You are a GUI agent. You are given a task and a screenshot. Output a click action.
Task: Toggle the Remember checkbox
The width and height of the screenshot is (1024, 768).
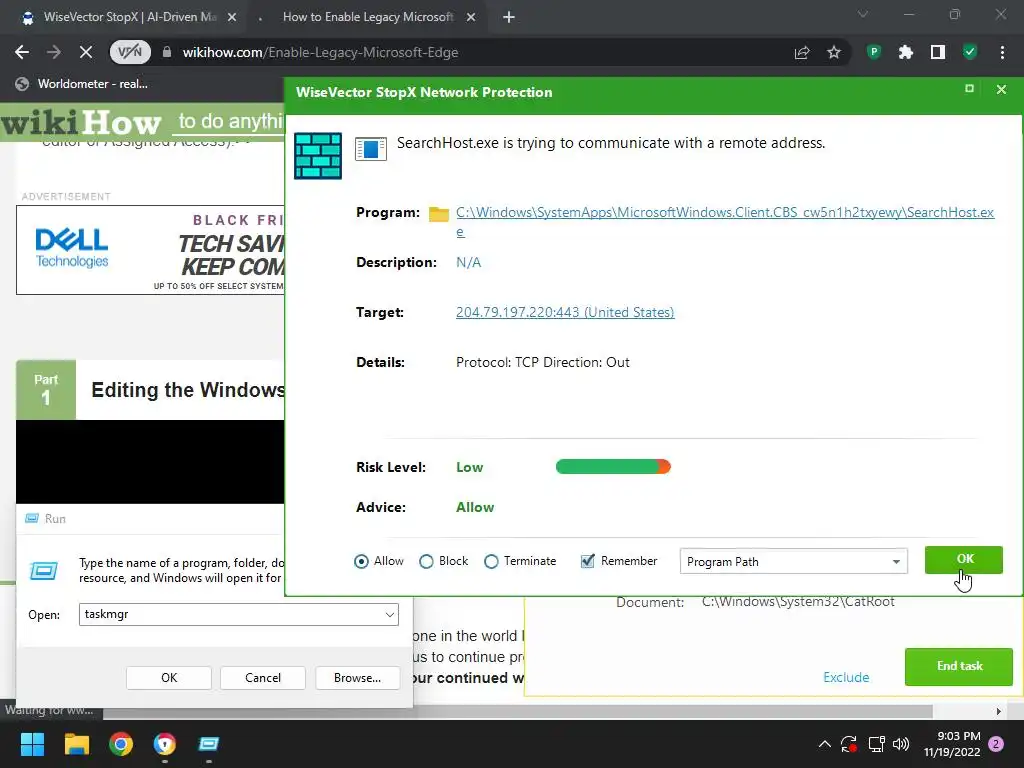[x=588, y=561]
